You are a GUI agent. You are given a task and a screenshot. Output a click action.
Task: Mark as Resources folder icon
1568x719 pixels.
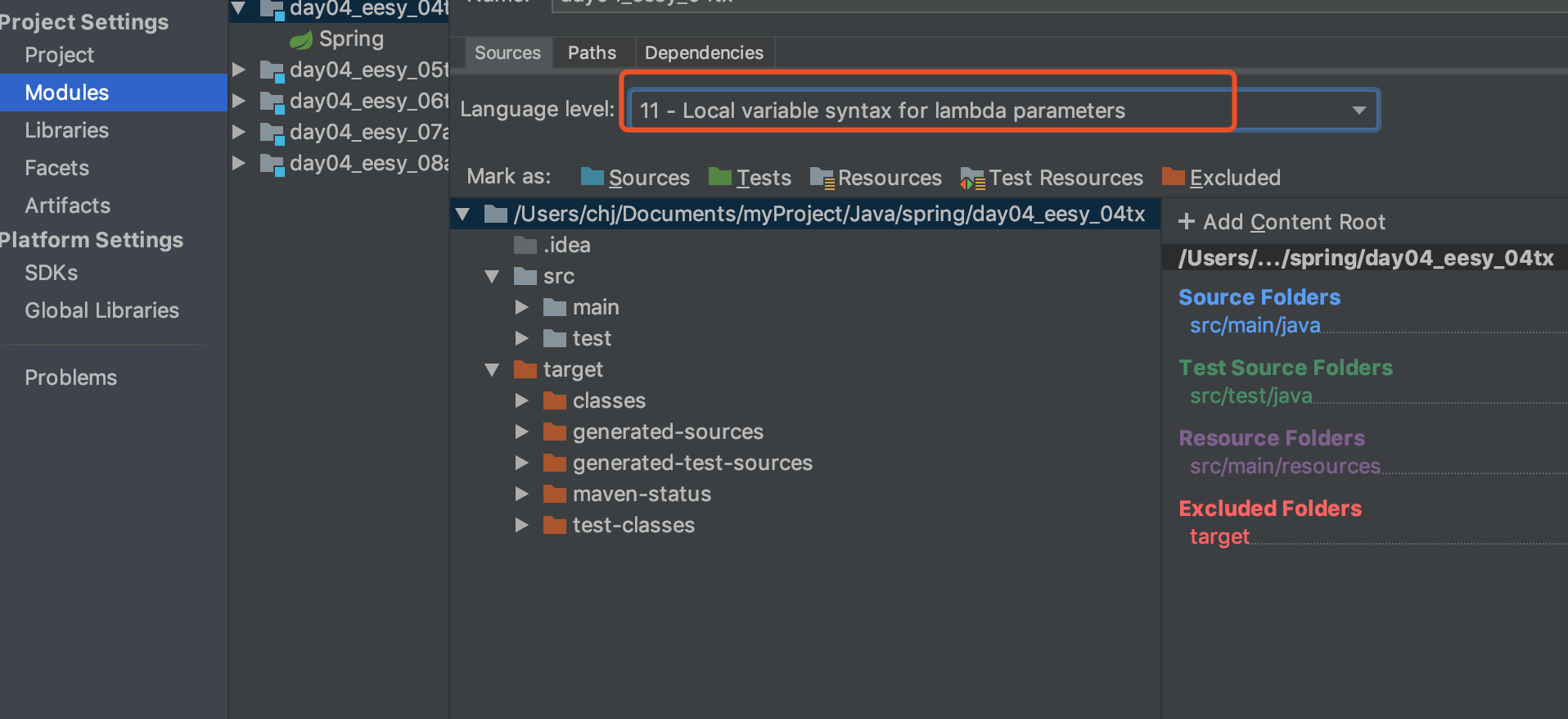(822, 178)
